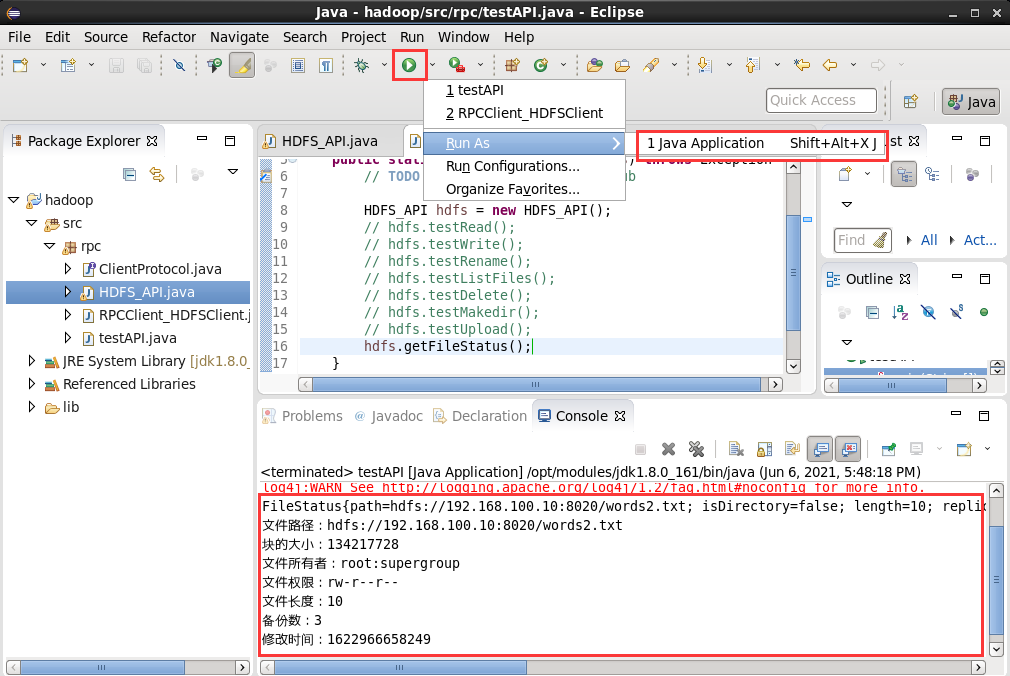Image resolution: width=1010 pixels, height=676 pixels.
Task: Click Word Wrap icon in Console toolbar
Action: pyautogui.click(x=792, y=449)
